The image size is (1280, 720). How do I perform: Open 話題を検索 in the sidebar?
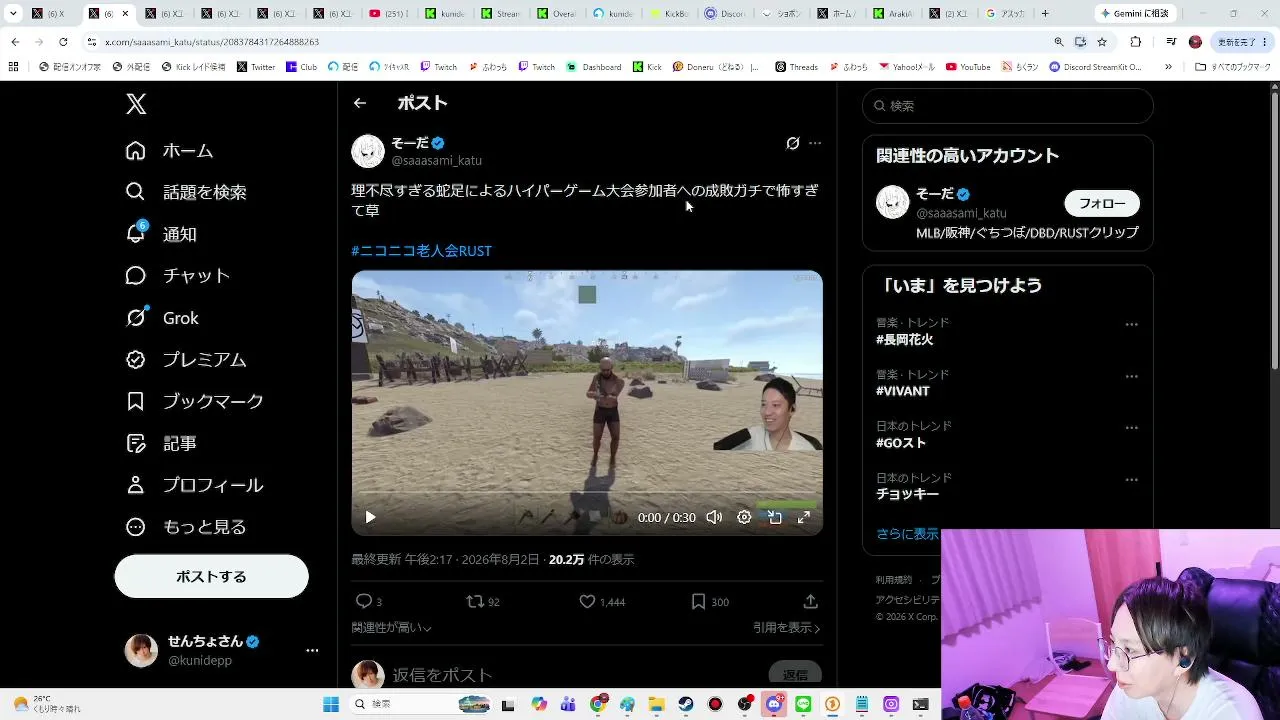[x=186, y=192]
